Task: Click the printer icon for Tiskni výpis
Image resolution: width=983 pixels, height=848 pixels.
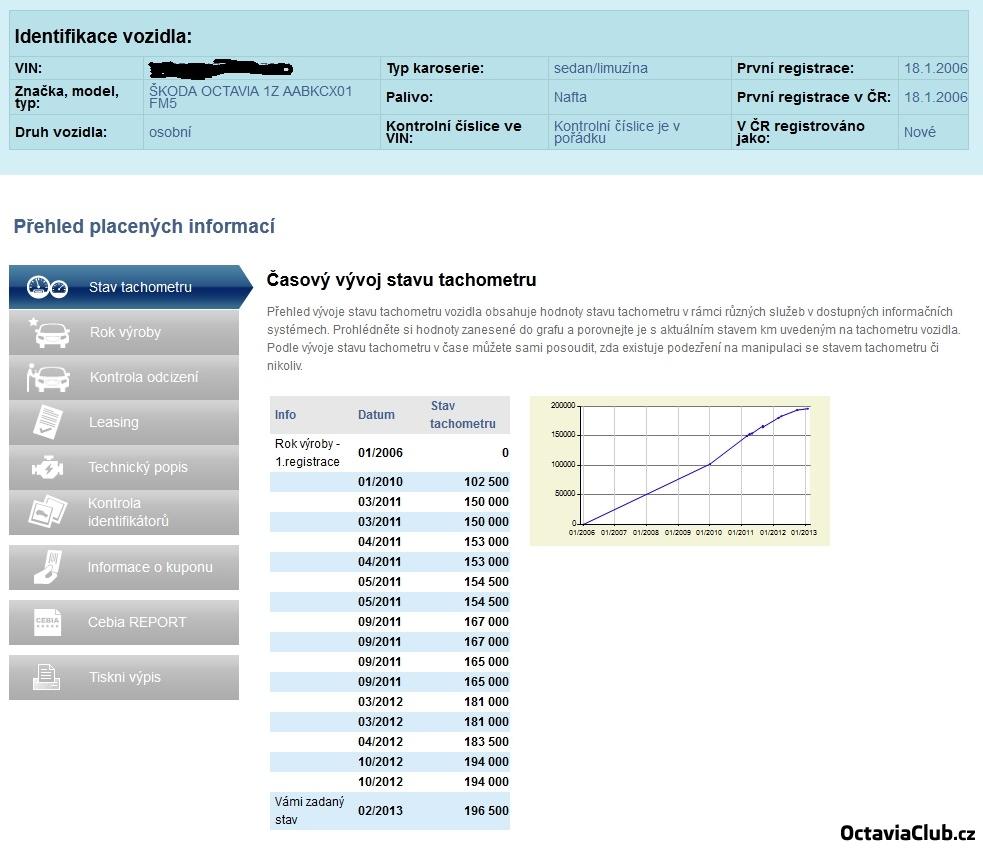Action: click(x=48, y=677)
